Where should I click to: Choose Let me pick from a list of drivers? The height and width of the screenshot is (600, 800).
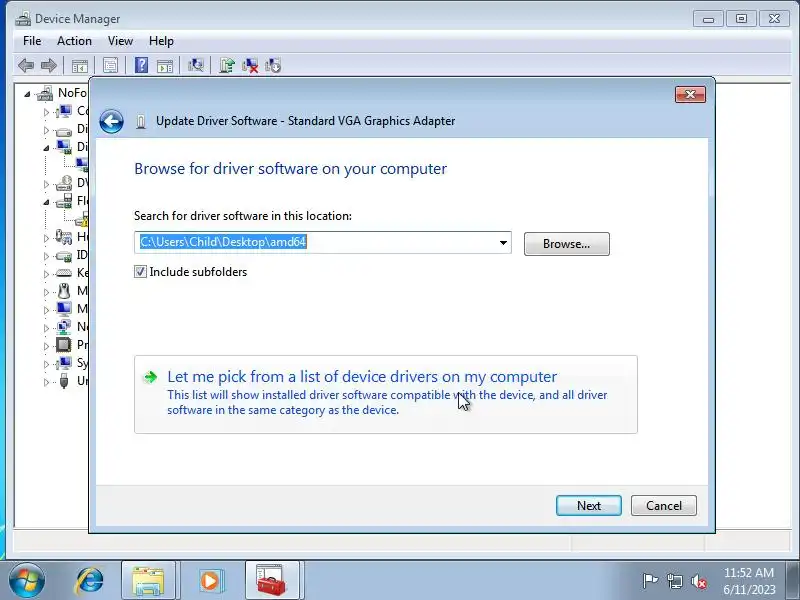[x=386, y=394]
